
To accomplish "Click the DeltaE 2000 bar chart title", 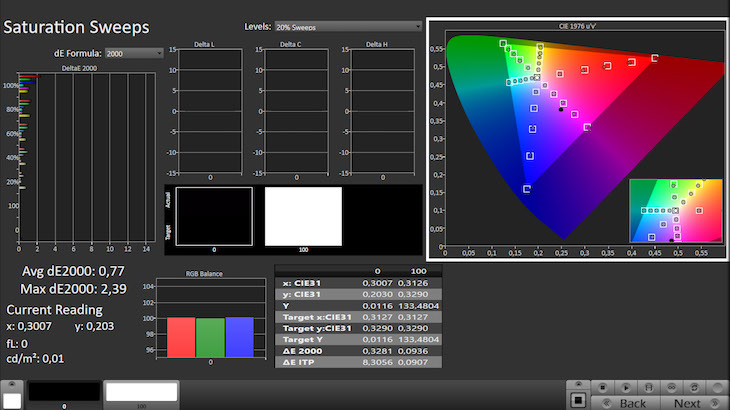I will pos(79,68).
